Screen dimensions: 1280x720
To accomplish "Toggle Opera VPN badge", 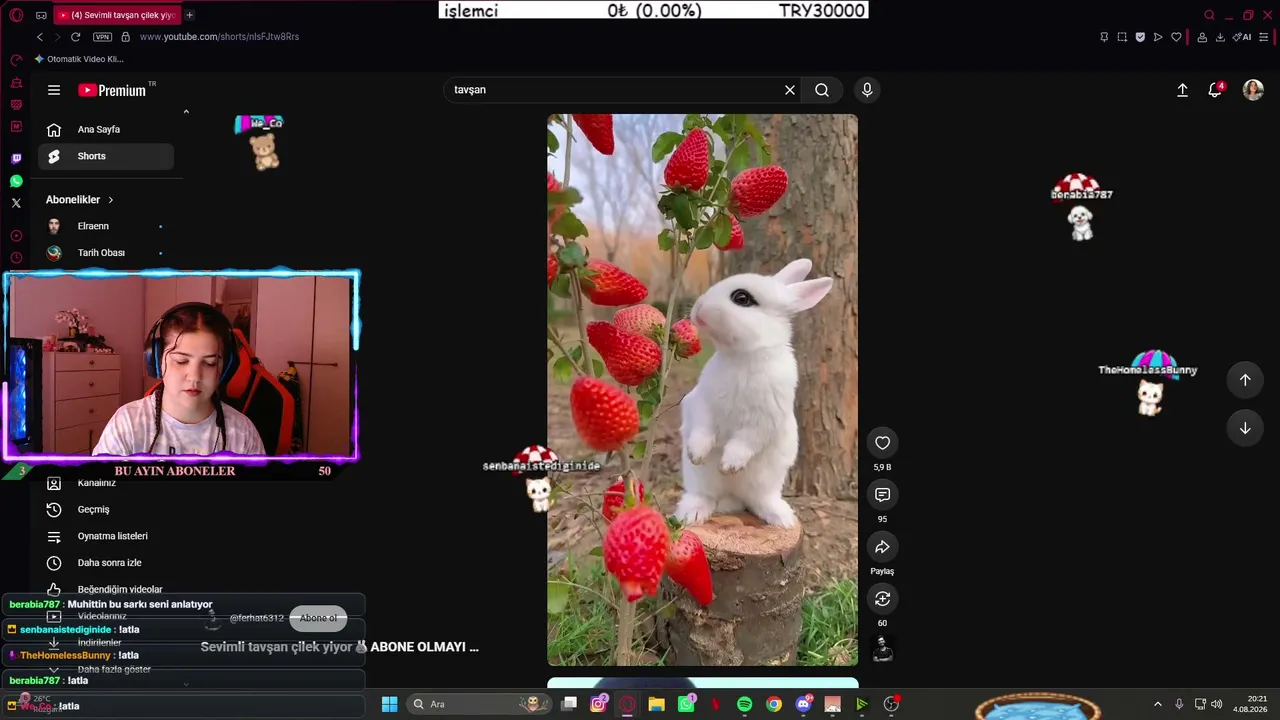I will [102, 37].
